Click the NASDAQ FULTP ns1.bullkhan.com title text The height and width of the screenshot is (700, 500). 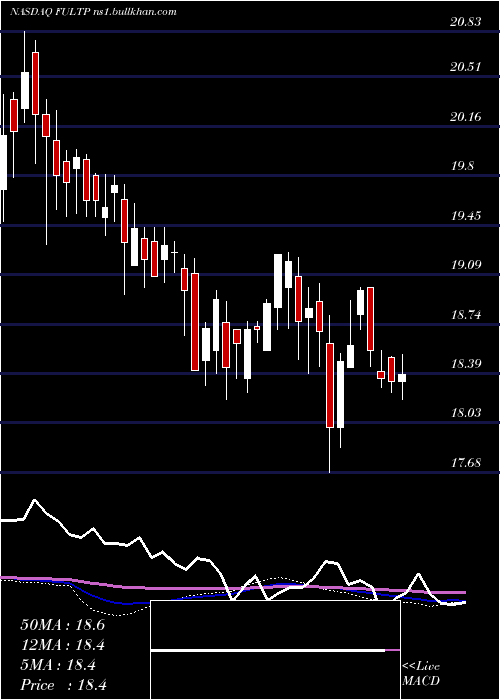(93, 11)
